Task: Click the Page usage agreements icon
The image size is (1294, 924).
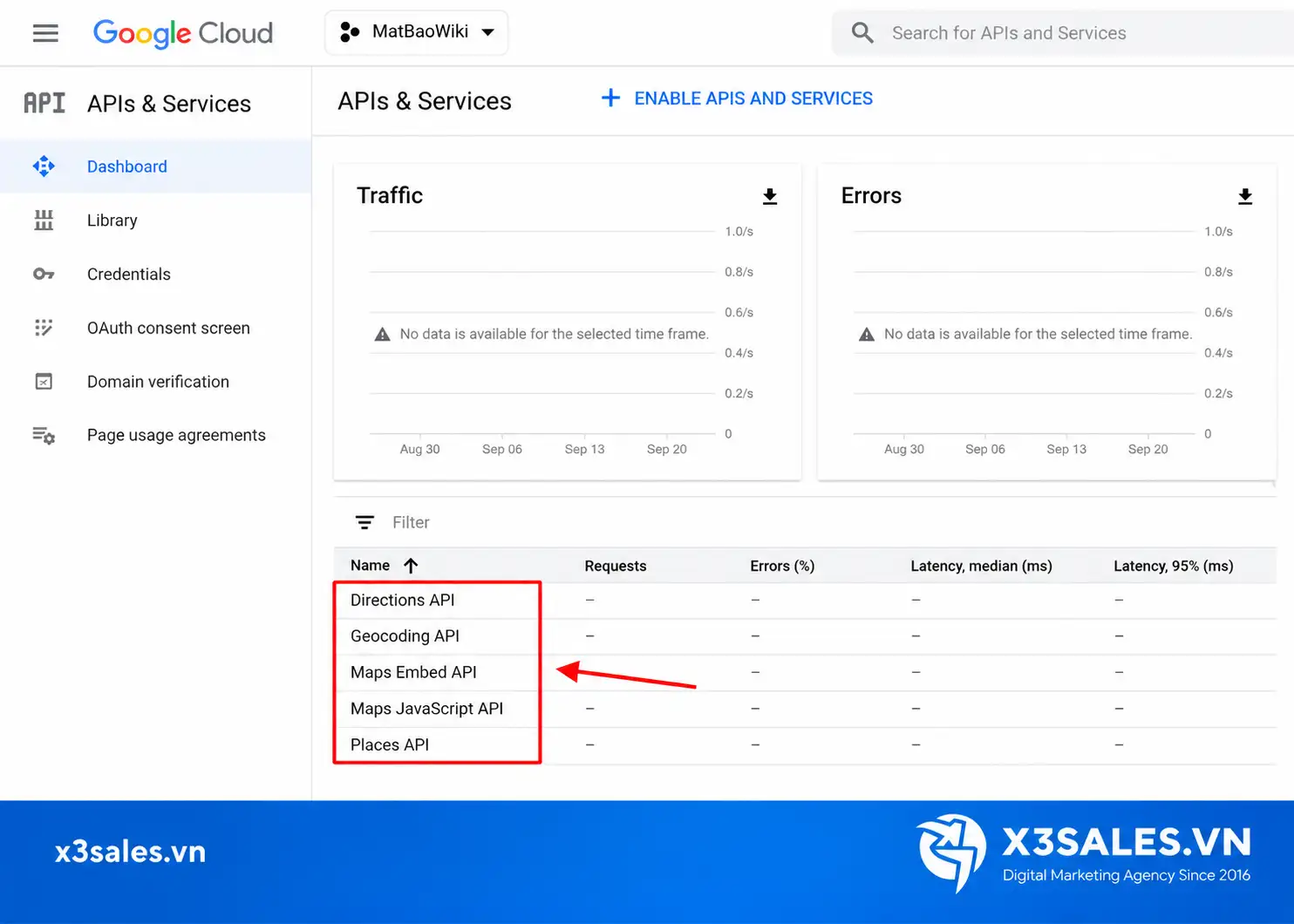Action: pyautogui.click(x=44, y=435)
